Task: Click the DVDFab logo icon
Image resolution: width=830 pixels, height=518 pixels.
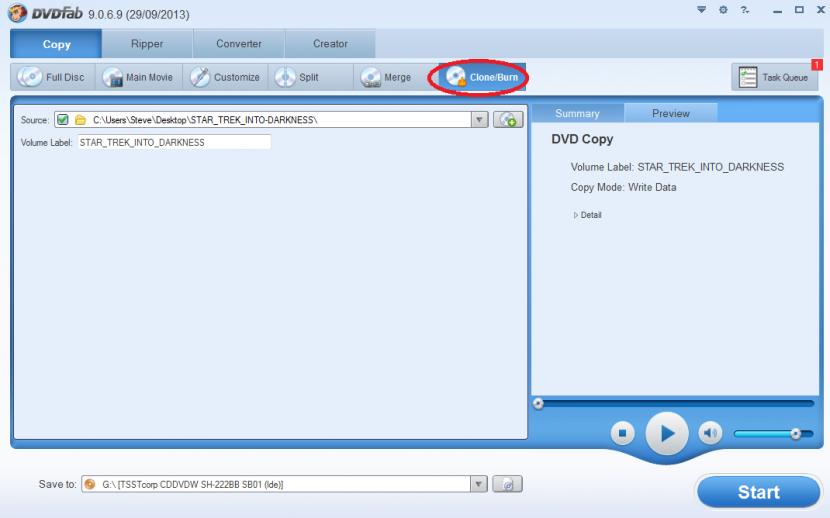Action: 17,13
